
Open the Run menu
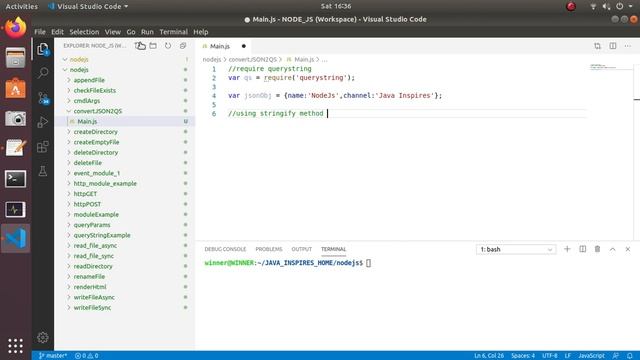(147, 32)
